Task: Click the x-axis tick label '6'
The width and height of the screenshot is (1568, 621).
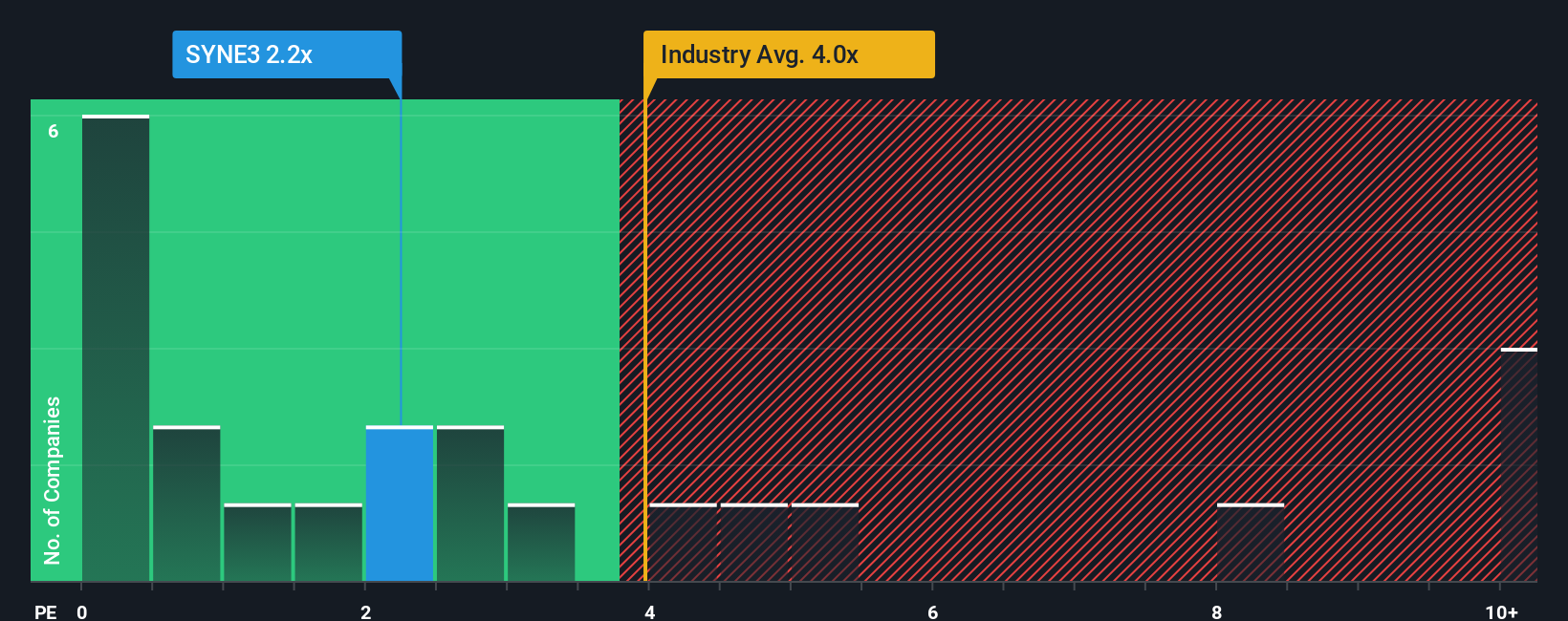Action: click(x=933, y=612)
